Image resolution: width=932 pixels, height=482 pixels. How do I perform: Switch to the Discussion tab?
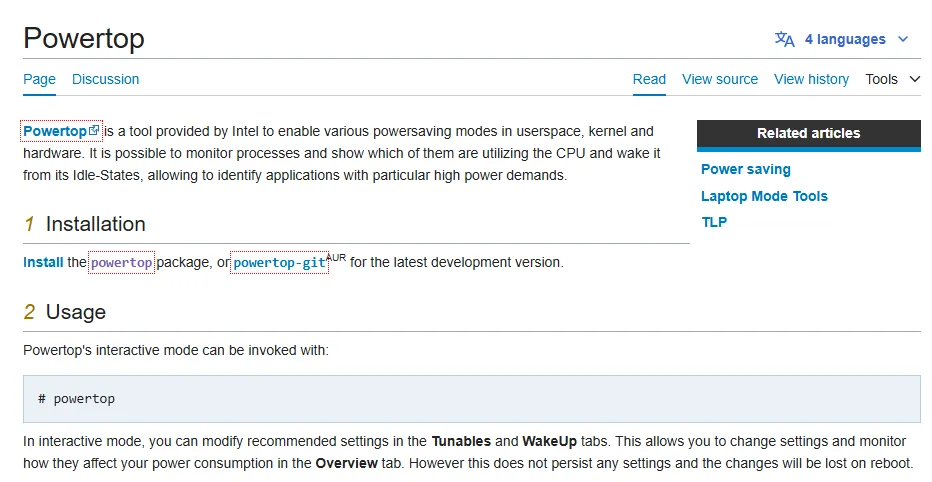click(105, 79)
